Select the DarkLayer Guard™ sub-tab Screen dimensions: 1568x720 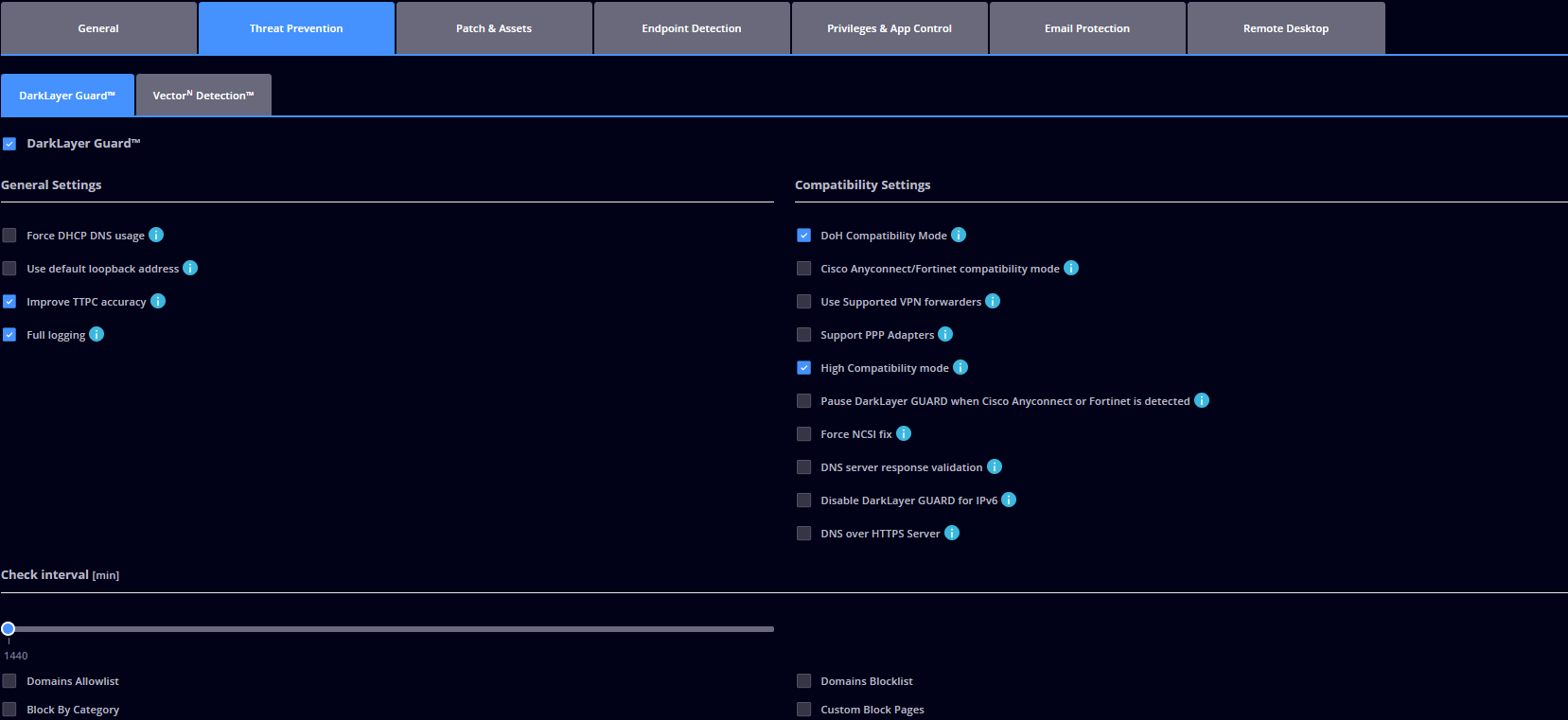click(67, 95)
